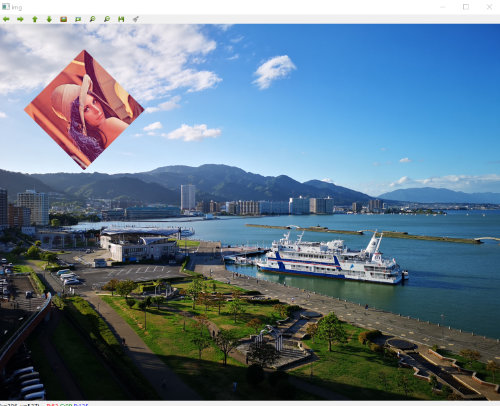The width and height of the screenshot is (500, 406).
Task: Pan the image up with the up arrow
Action: (x=35, y=19)
